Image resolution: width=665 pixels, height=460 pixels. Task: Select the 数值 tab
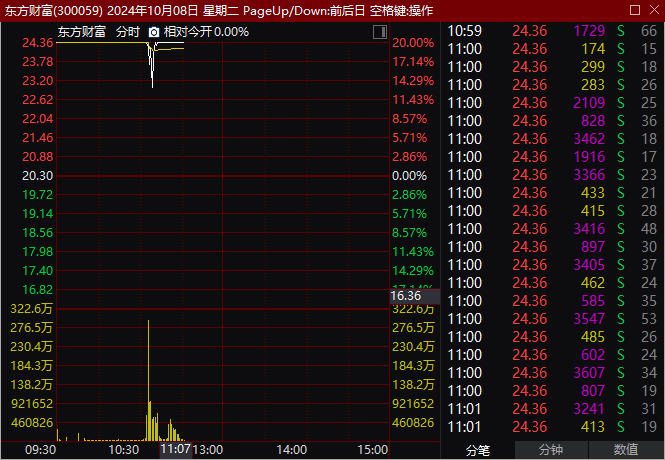point(626,451)
